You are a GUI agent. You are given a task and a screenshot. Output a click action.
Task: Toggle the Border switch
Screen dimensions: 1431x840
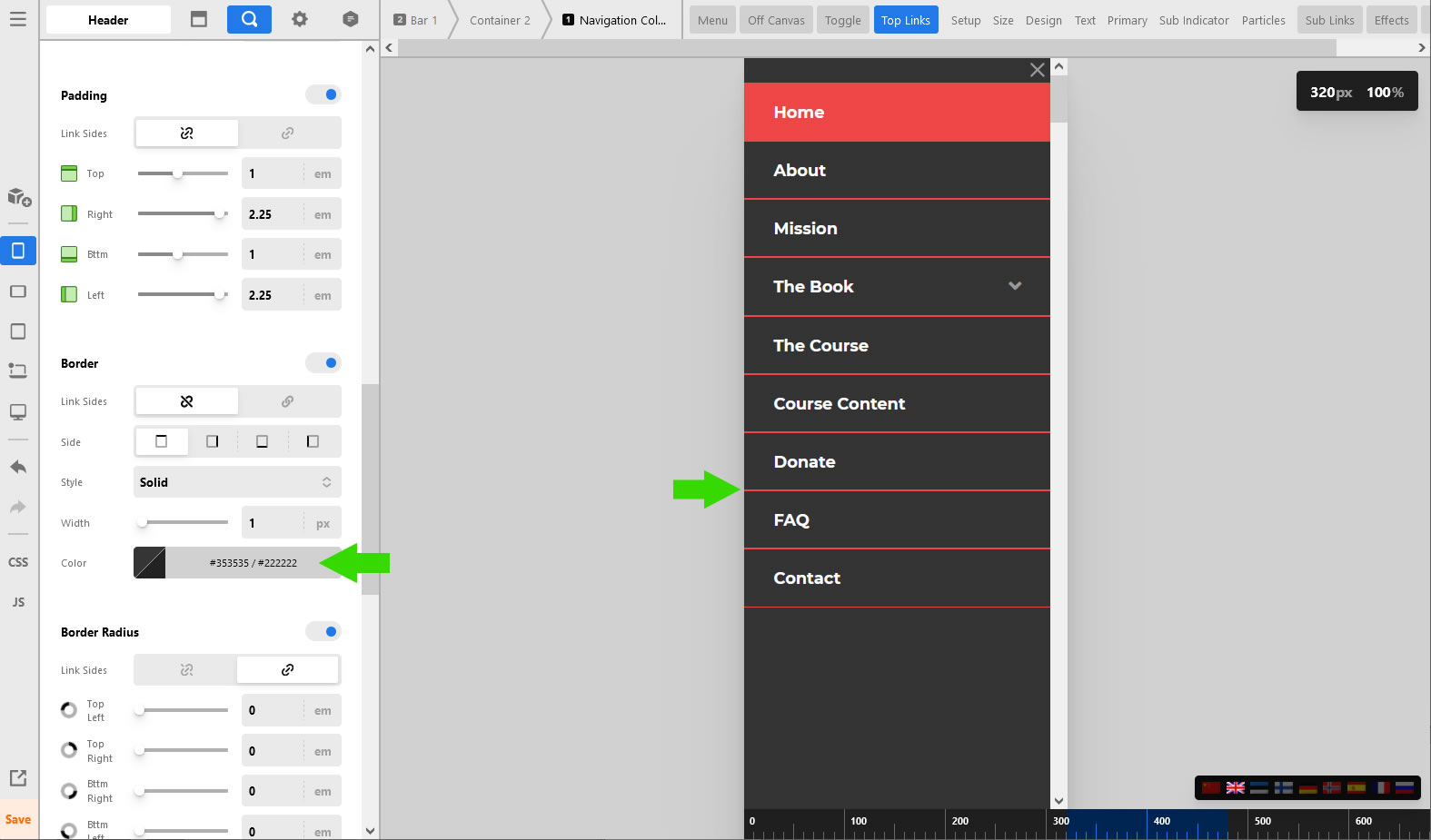pos(323,363)
